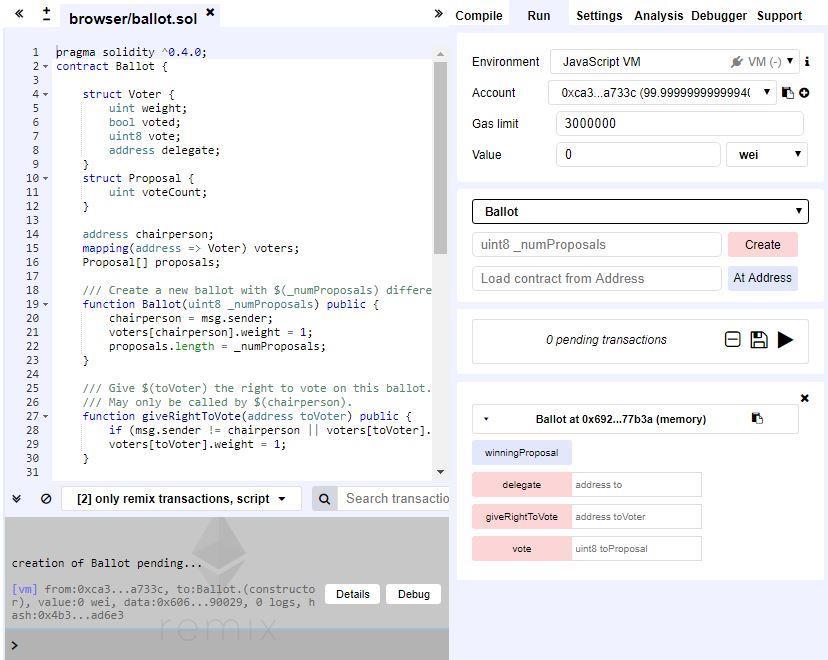Open the Account address dropdown

(662, 93)
